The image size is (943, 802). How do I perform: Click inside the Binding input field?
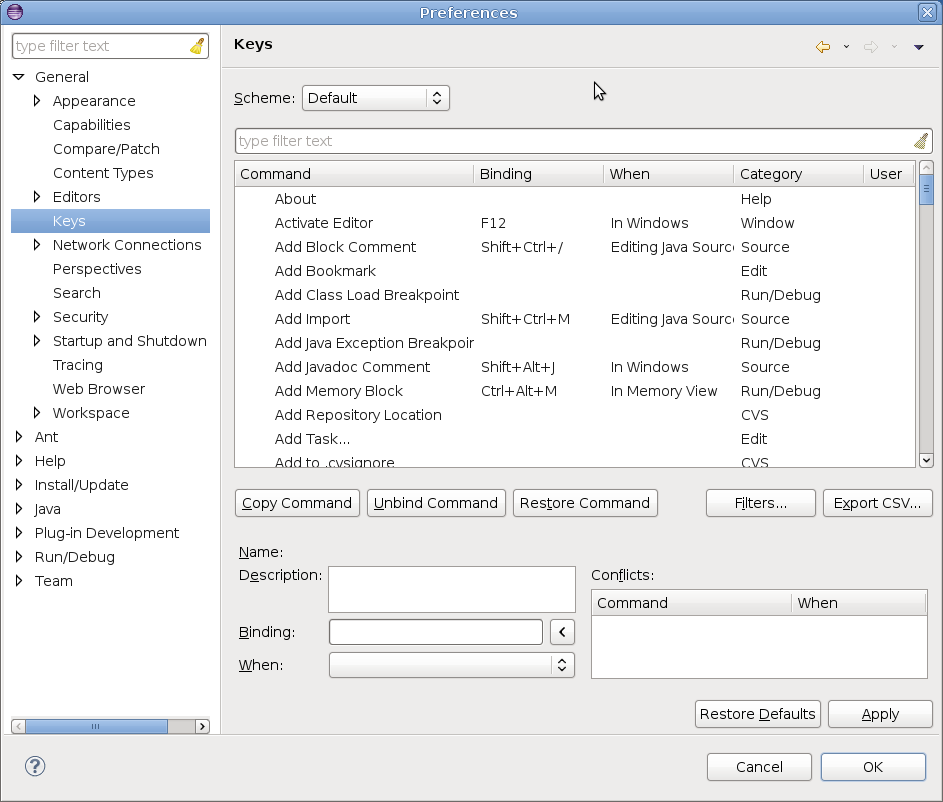(435, 632)
